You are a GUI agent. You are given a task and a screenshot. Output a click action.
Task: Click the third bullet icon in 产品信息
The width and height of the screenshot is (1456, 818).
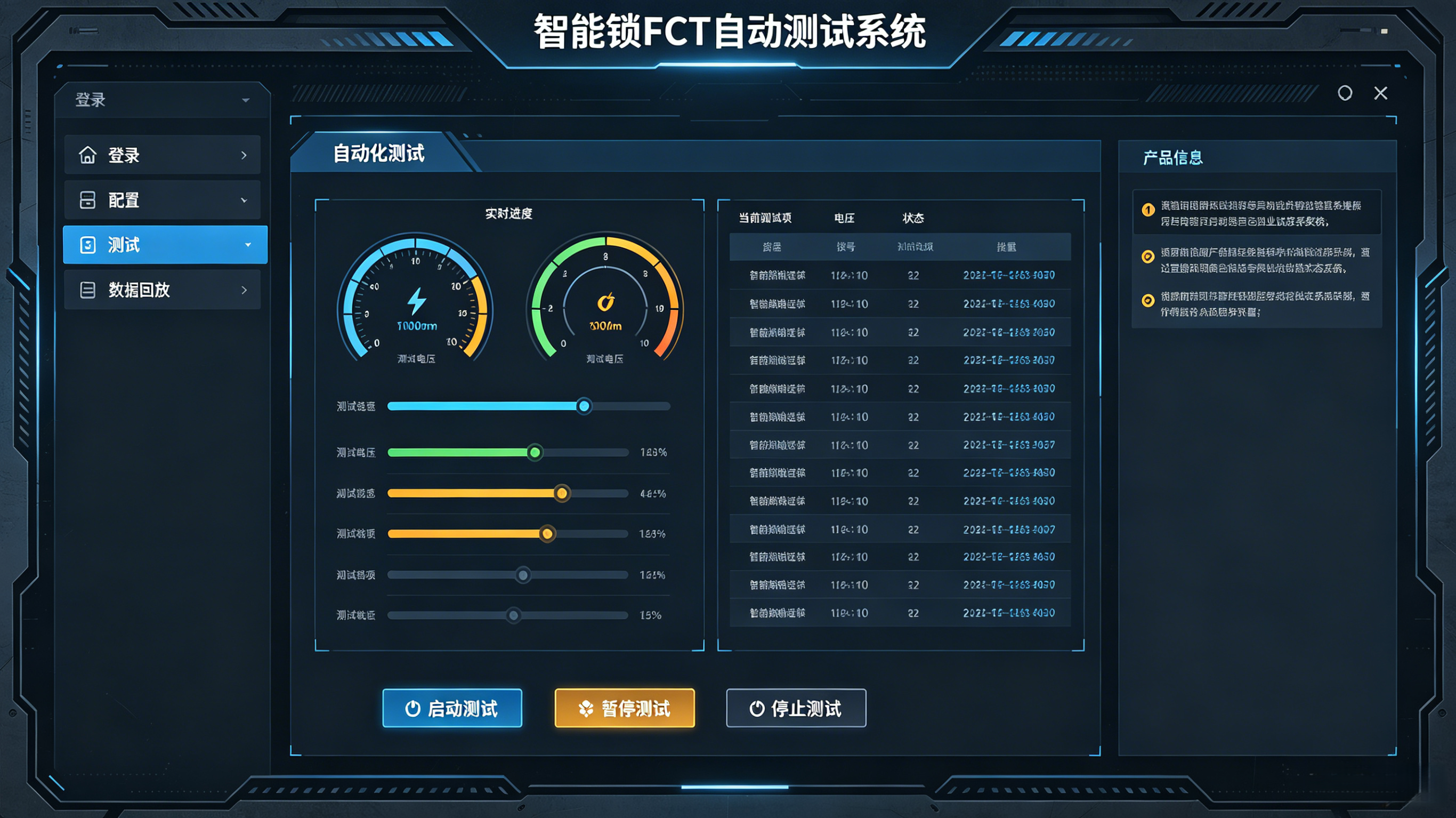point(1148,300)
